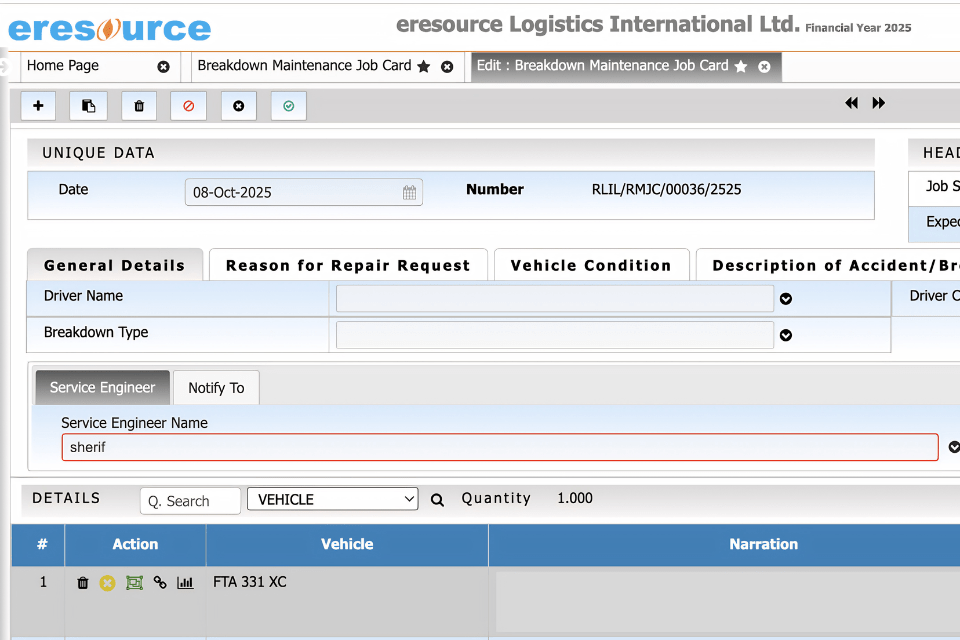
Task: Close the Breakdown Maintenance Job Card tab
Action: 448,67
